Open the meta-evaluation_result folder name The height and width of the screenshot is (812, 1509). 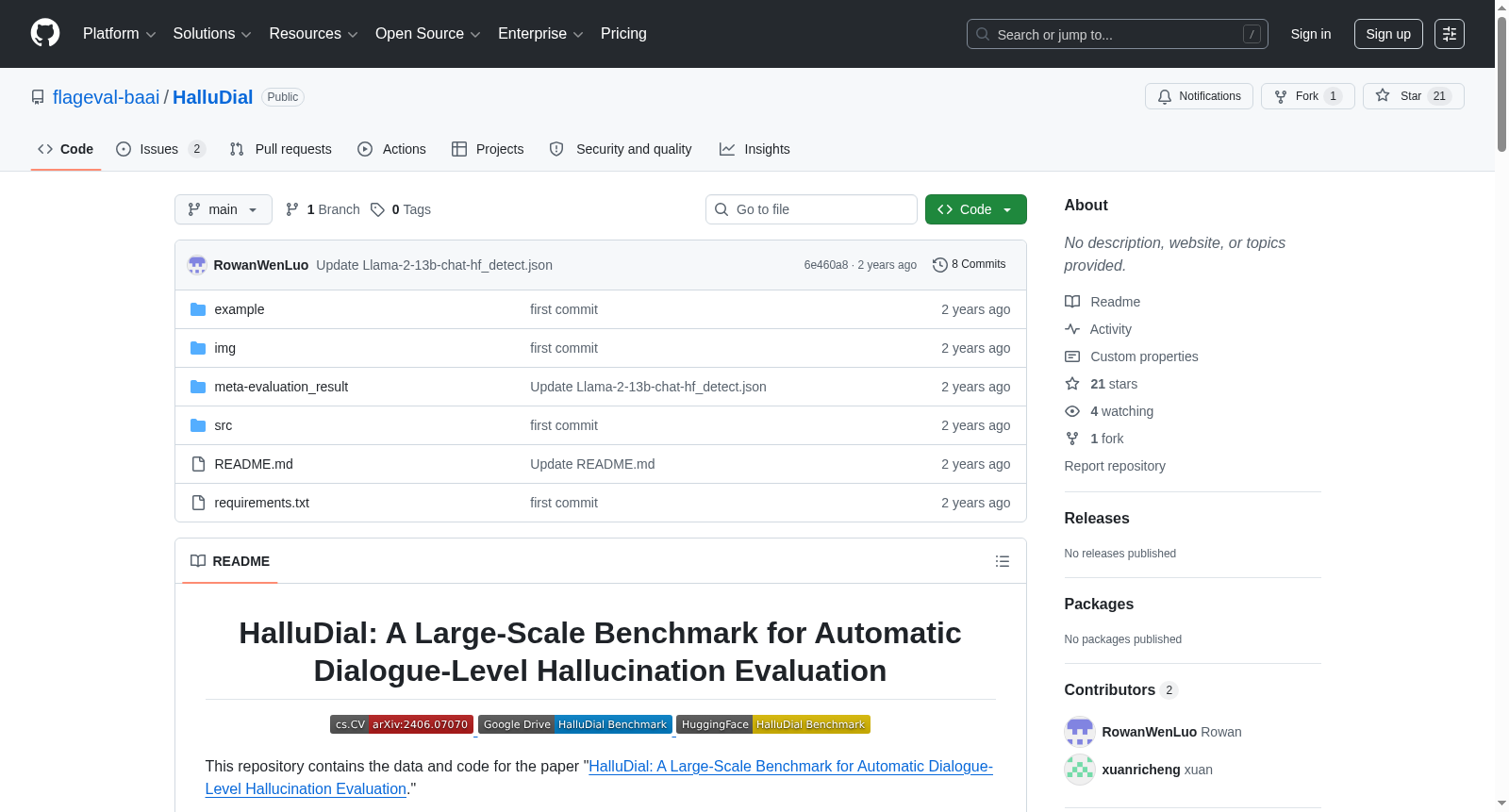281,387
